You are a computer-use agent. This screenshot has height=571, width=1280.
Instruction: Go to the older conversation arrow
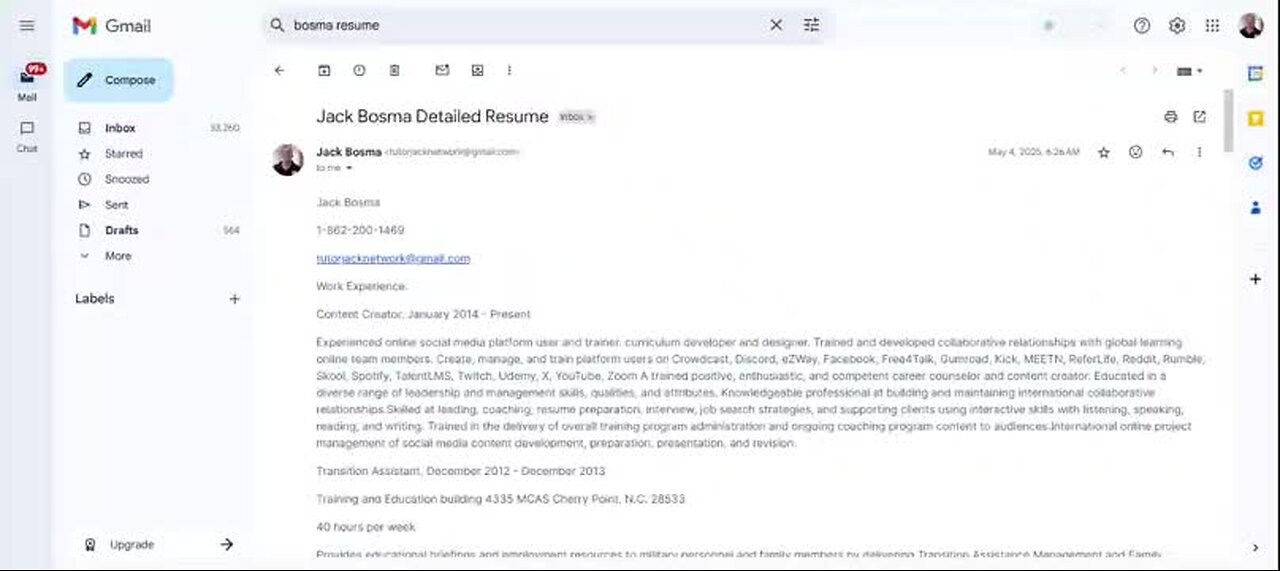(x=1154, y=70)
